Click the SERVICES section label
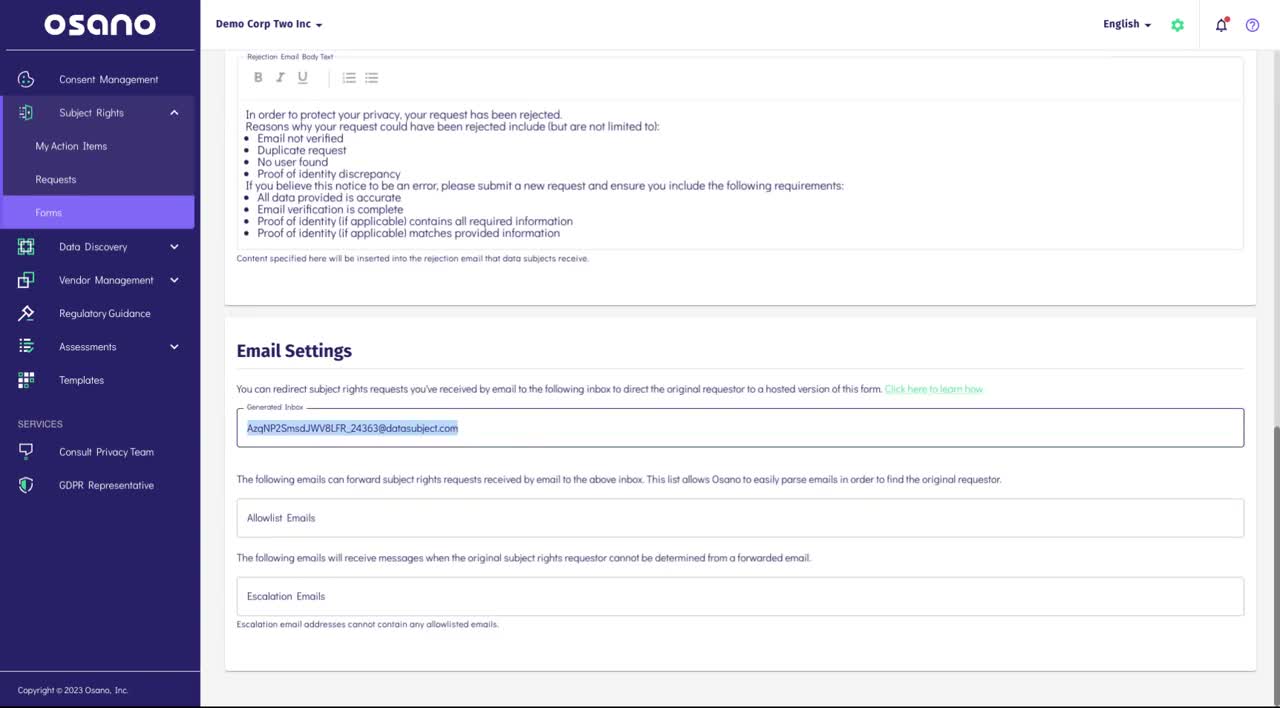This screenshot has height=708, width=1280. [40, 424]
